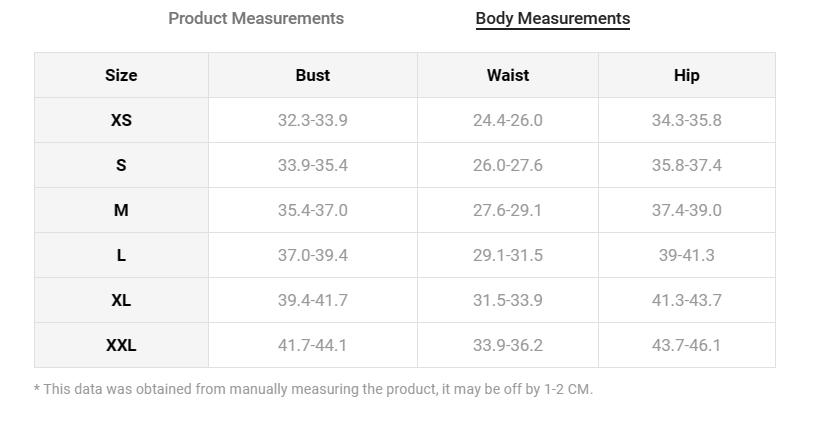Click M hip value 37.4-39.0
This screenshot has height=423, width=815.
pyautogui.click(x=686, y=210)
